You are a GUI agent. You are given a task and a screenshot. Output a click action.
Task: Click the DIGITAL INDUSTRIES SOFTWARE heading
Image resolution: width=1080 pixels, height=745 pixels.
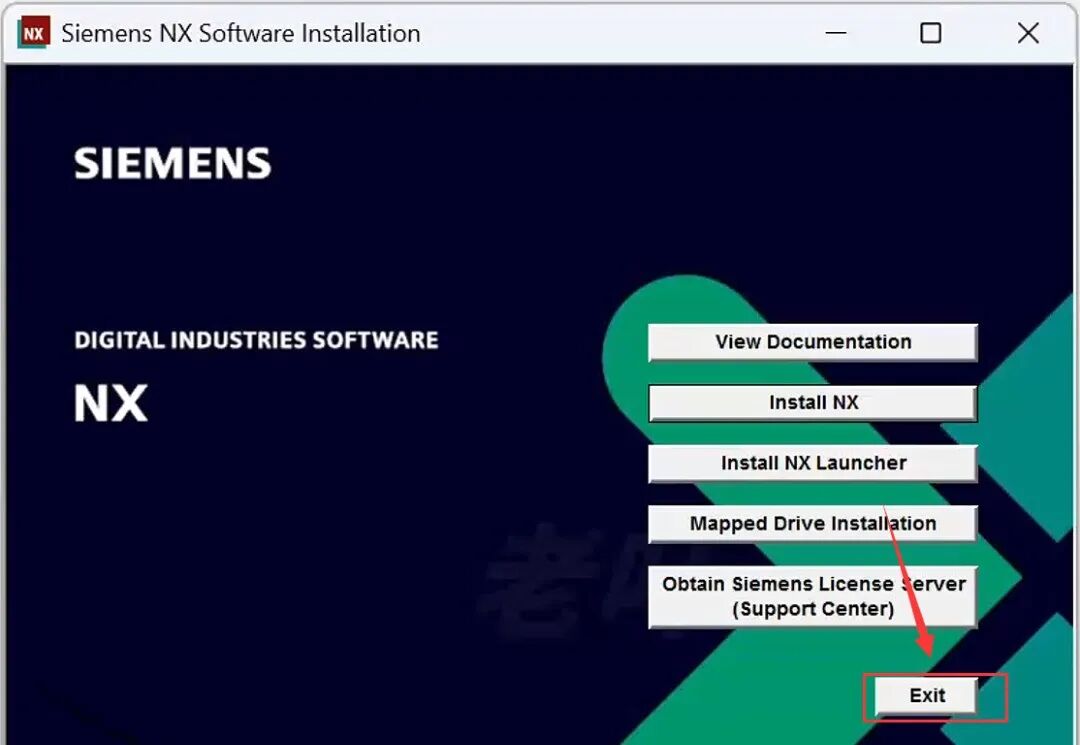click(x=256, y=340)
